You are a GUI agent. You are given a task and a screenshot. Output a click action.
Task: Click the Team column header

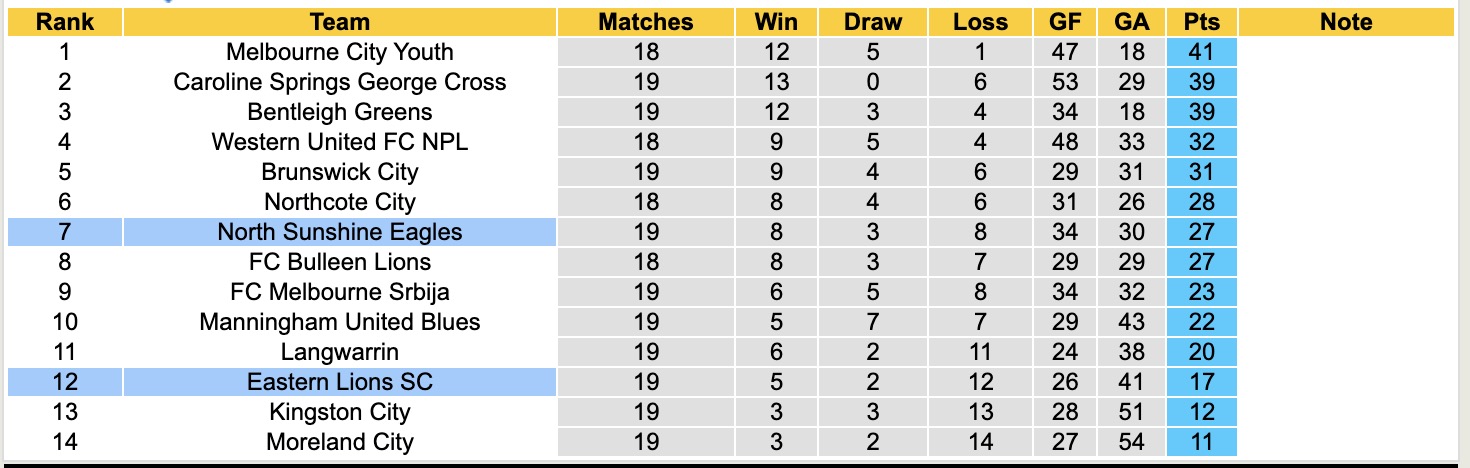tap(340, 22)
